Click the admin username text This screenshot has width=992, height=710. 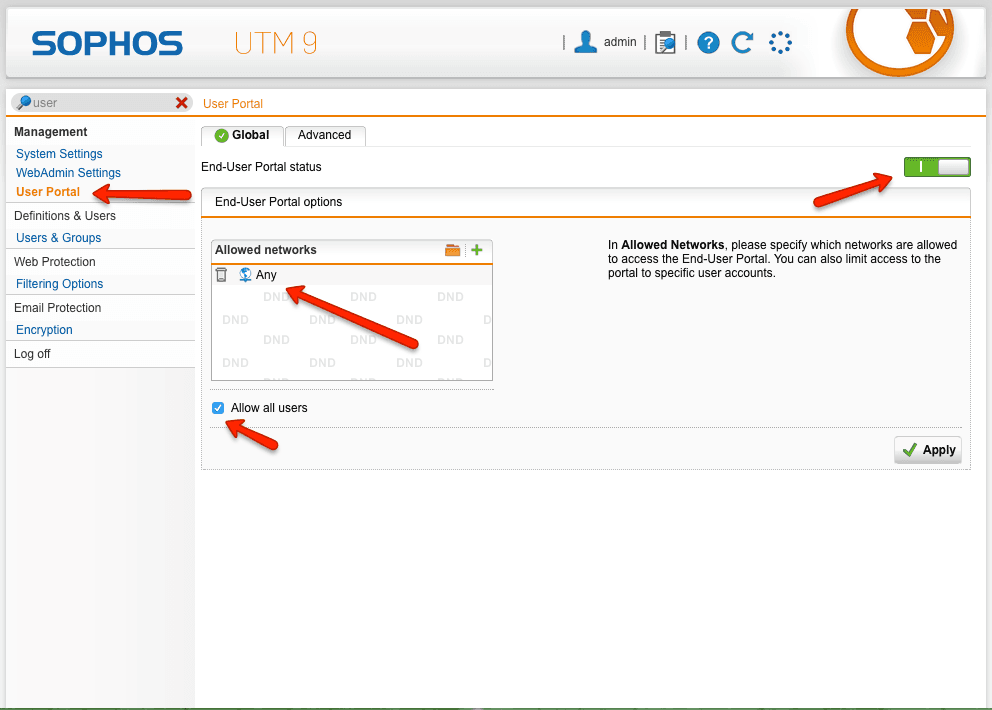tap(620, 42)
